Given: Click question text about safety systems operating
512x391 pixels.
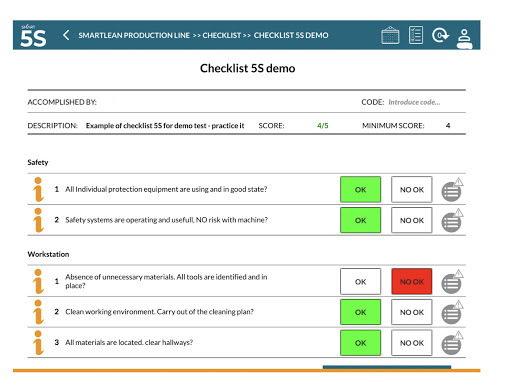Looking at the screenshot, I should [x=166, y=220].
